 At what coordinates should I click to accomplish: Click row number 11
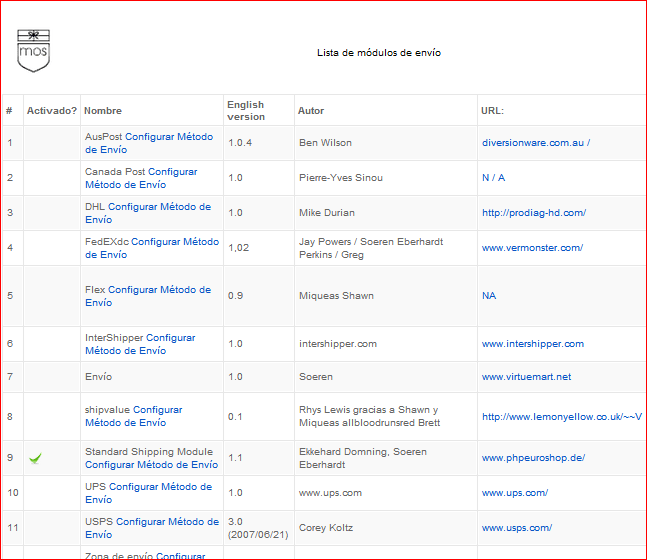click(x=13, y=528)
